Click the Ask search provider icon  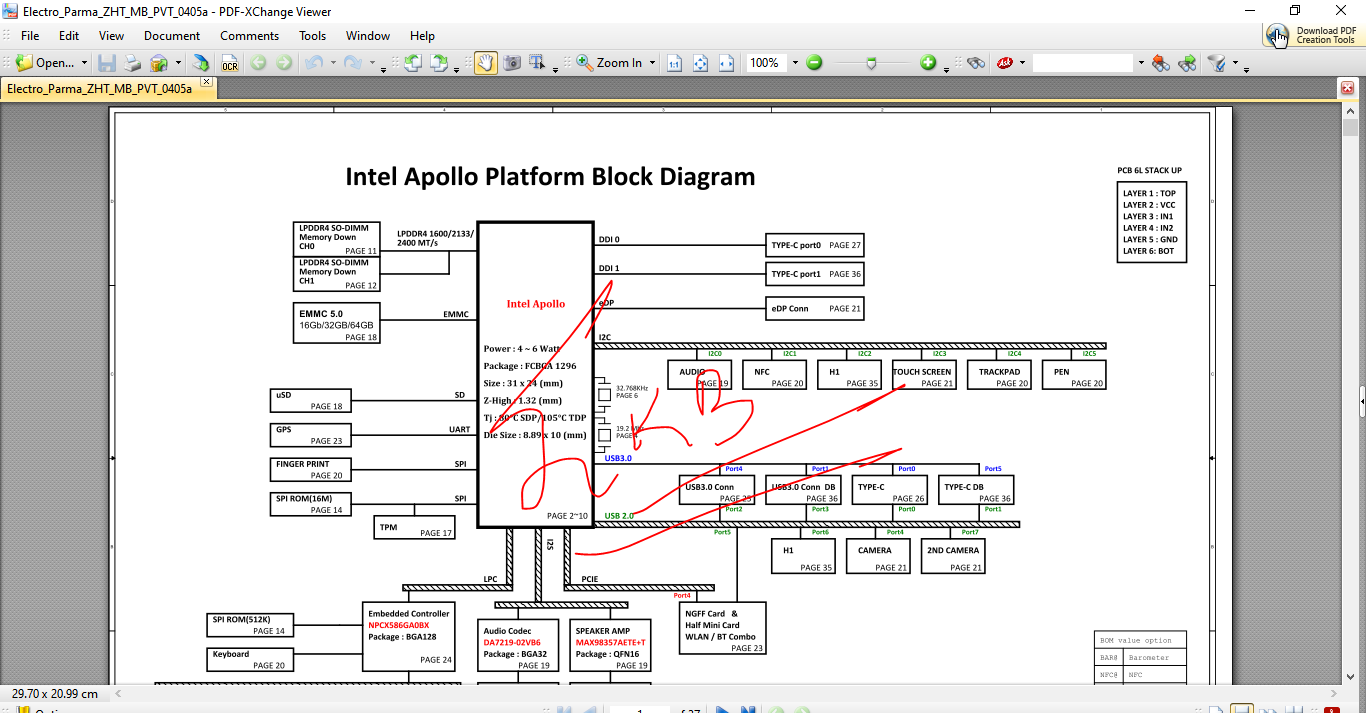point(1004,62)
